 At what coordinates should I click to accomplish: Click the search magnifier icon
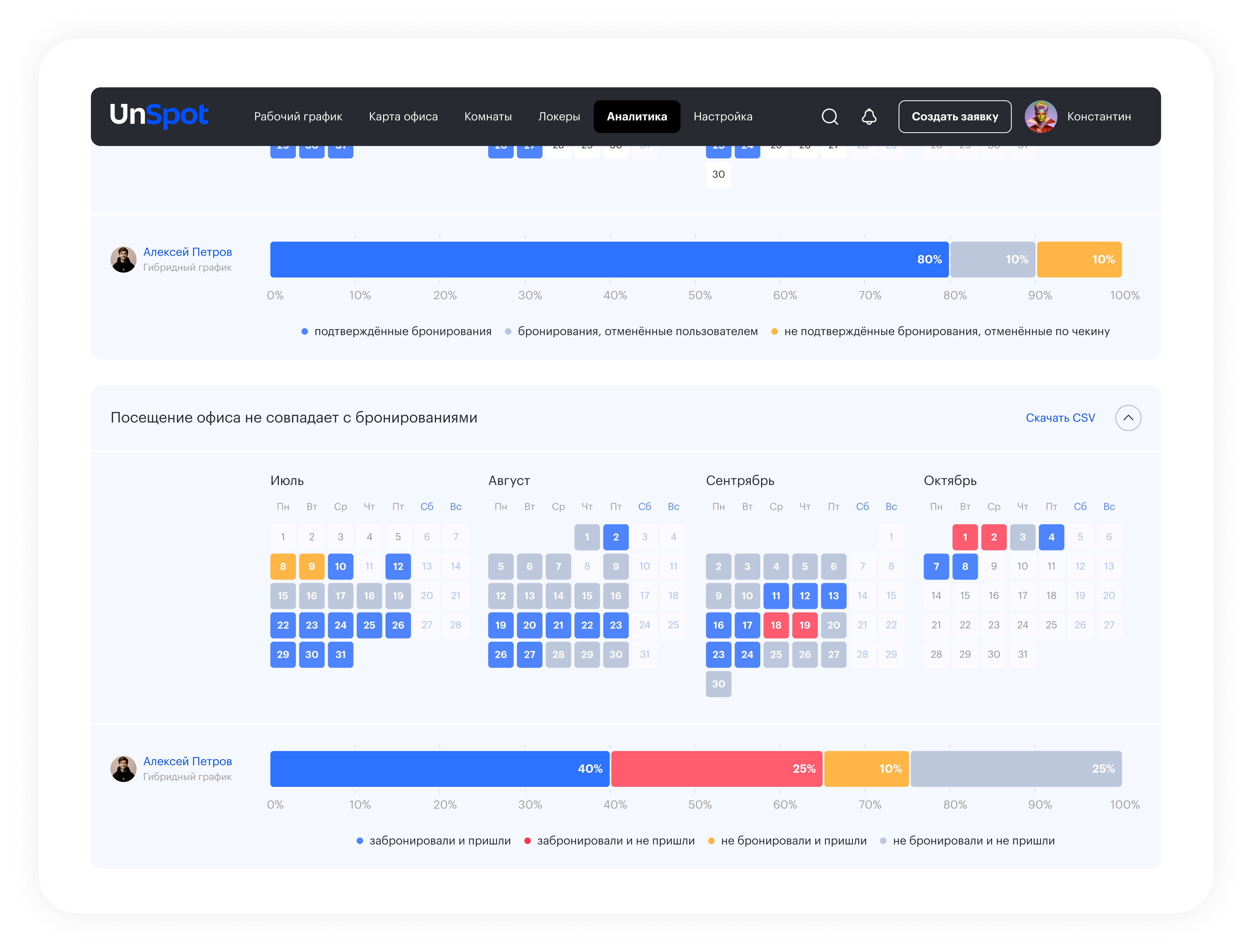[x=830, y=117]
